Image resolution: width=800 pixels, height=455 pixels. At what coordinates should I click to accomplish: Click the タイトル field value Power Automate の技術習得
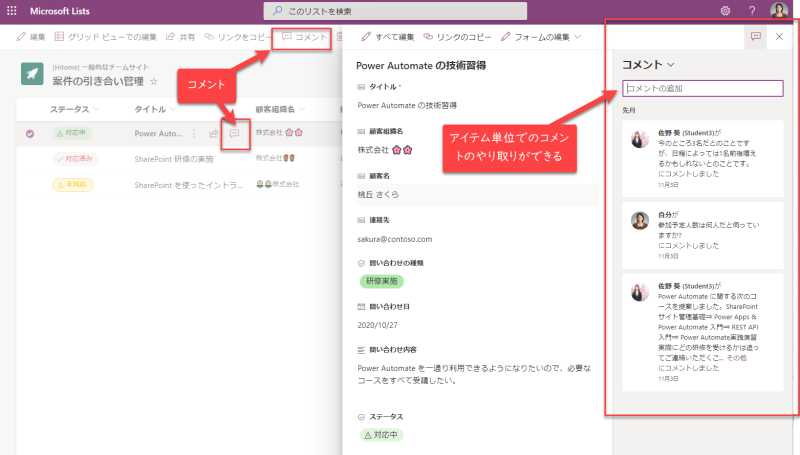407,106
